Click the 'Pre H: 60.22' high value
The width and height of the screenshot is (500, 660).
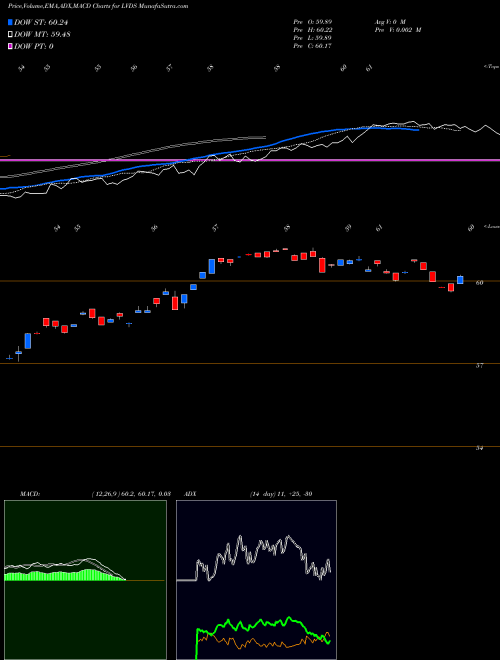(314, 30)
